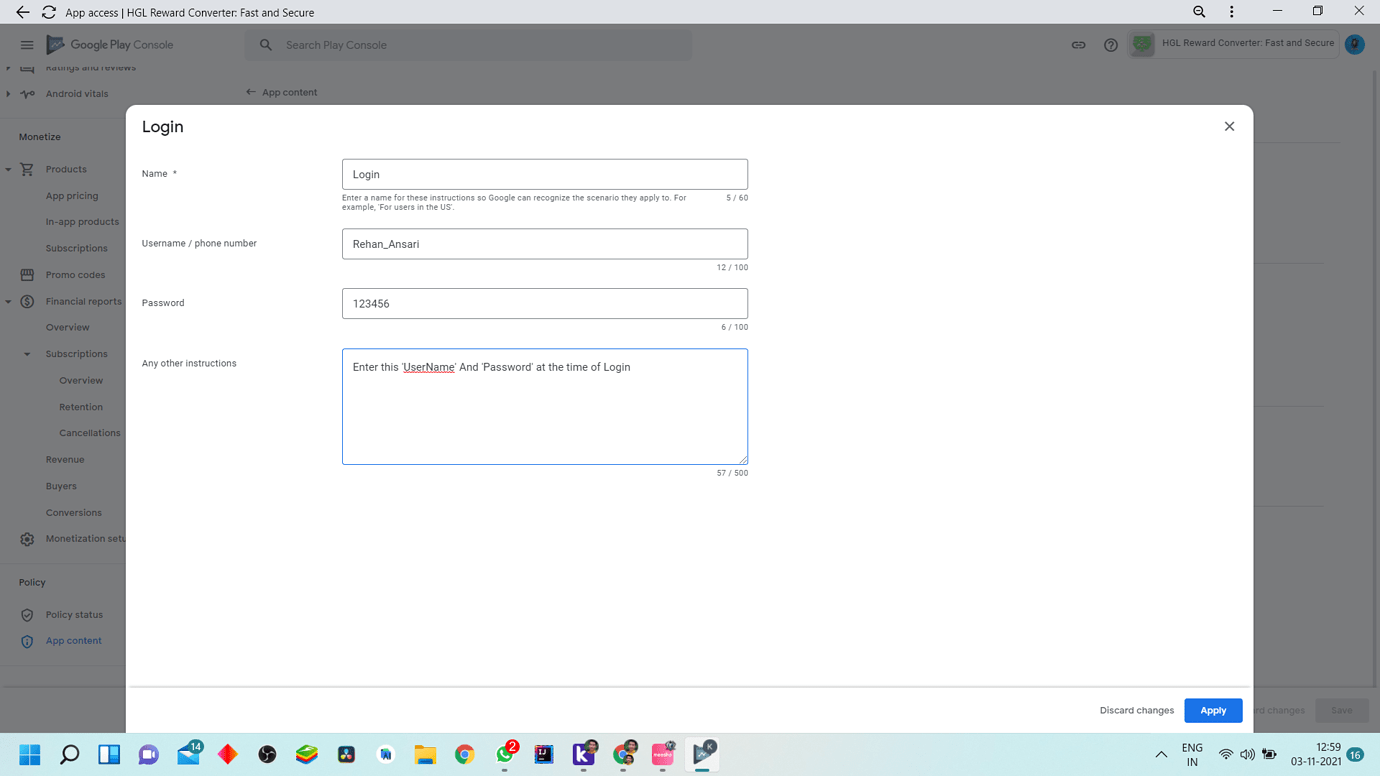This screenshot has width=1380, height=776.
Task: Open Conversions in sidebar
Action: pos(74,513)
